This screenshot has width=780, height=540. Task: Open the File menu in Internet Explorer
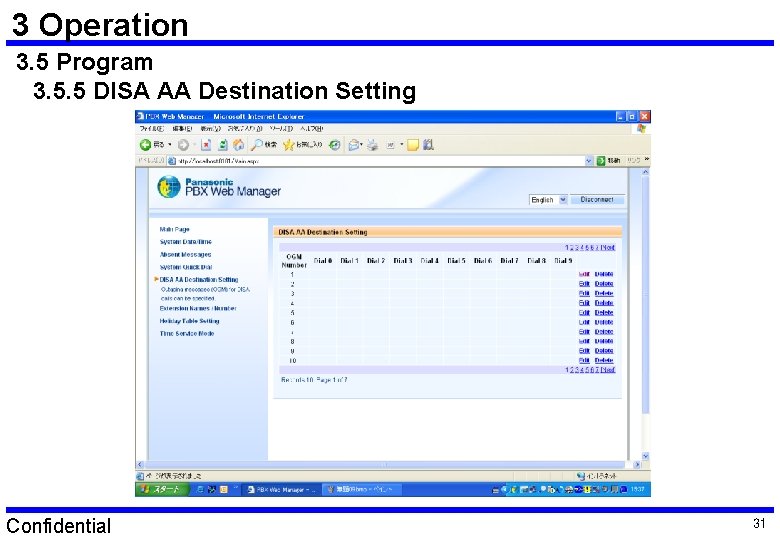point(151,128)
